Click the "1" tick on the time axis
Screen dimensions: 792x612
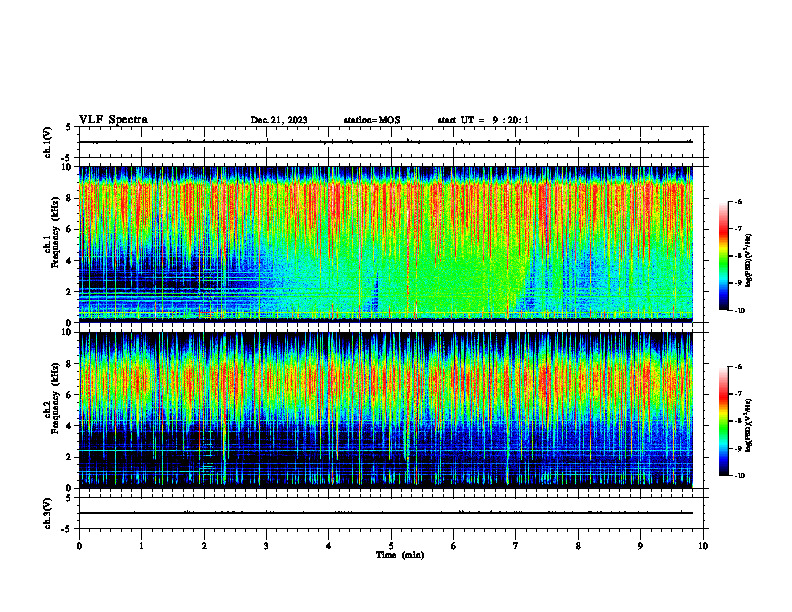point(141,546)
